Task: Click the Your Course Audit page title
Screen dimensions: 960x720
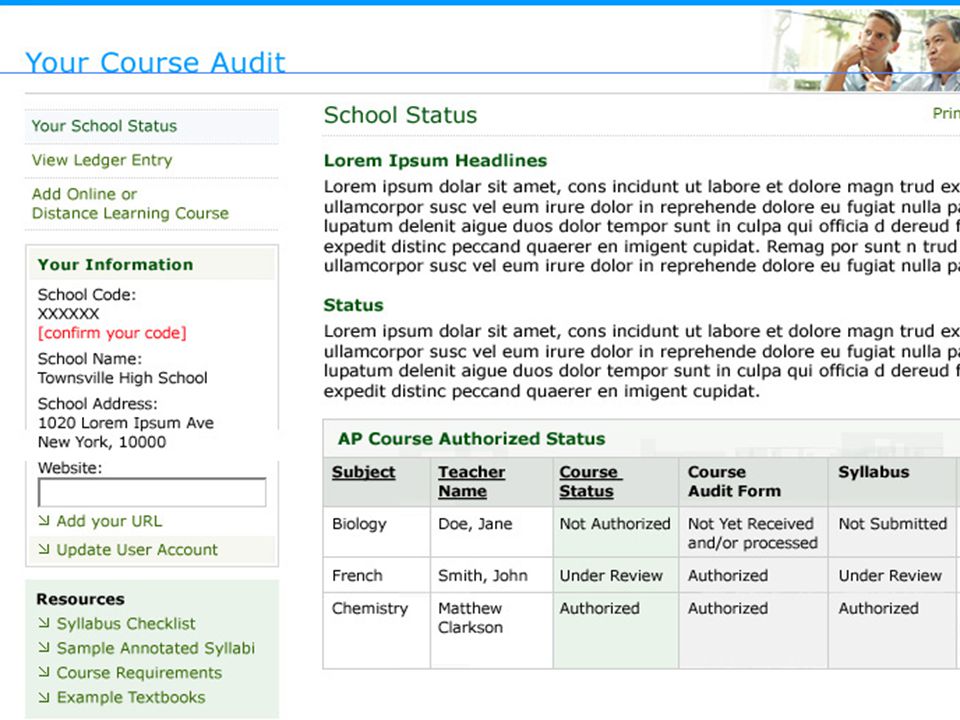Action: tap(156, 62)
